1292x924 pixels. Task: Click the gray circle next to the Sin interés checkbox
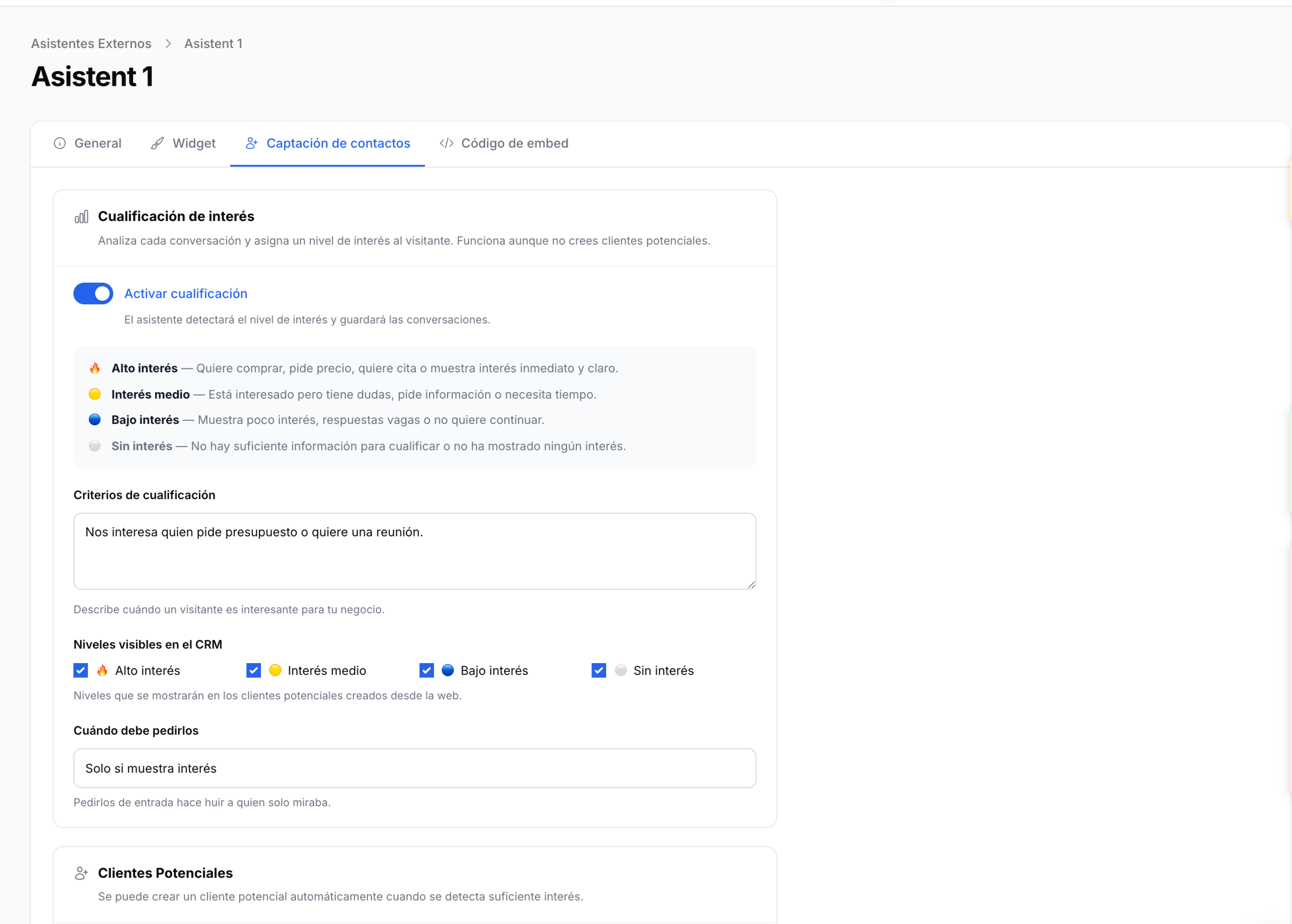coord(621,670)
